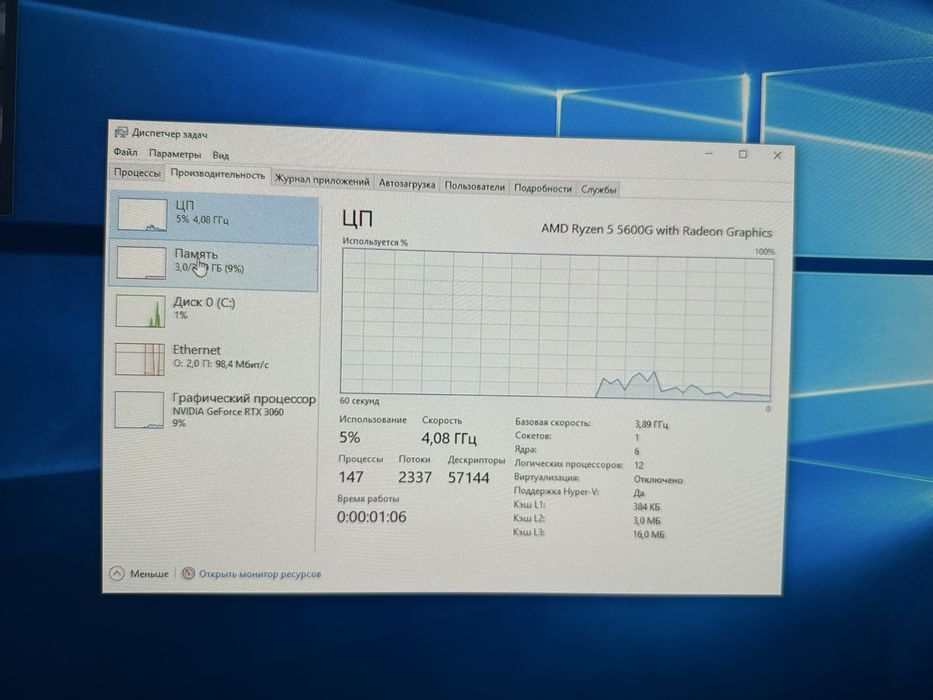This screenshot has width=933, height=700.
Task: Click the Память mini graph thumbnail
Action: [x=142, y=262]
